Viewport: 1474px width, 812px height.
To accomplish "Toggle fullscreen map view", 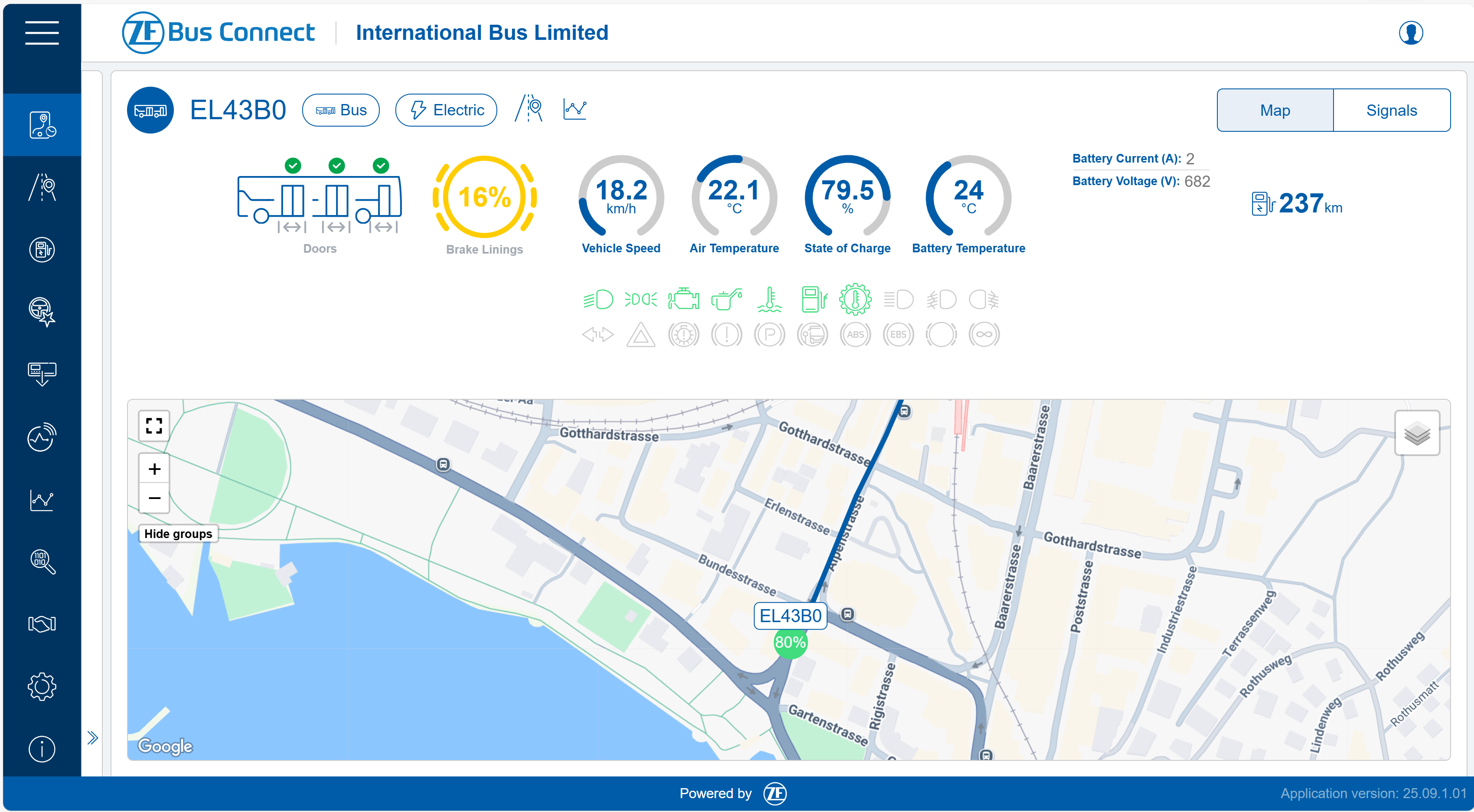I will 154,425.
